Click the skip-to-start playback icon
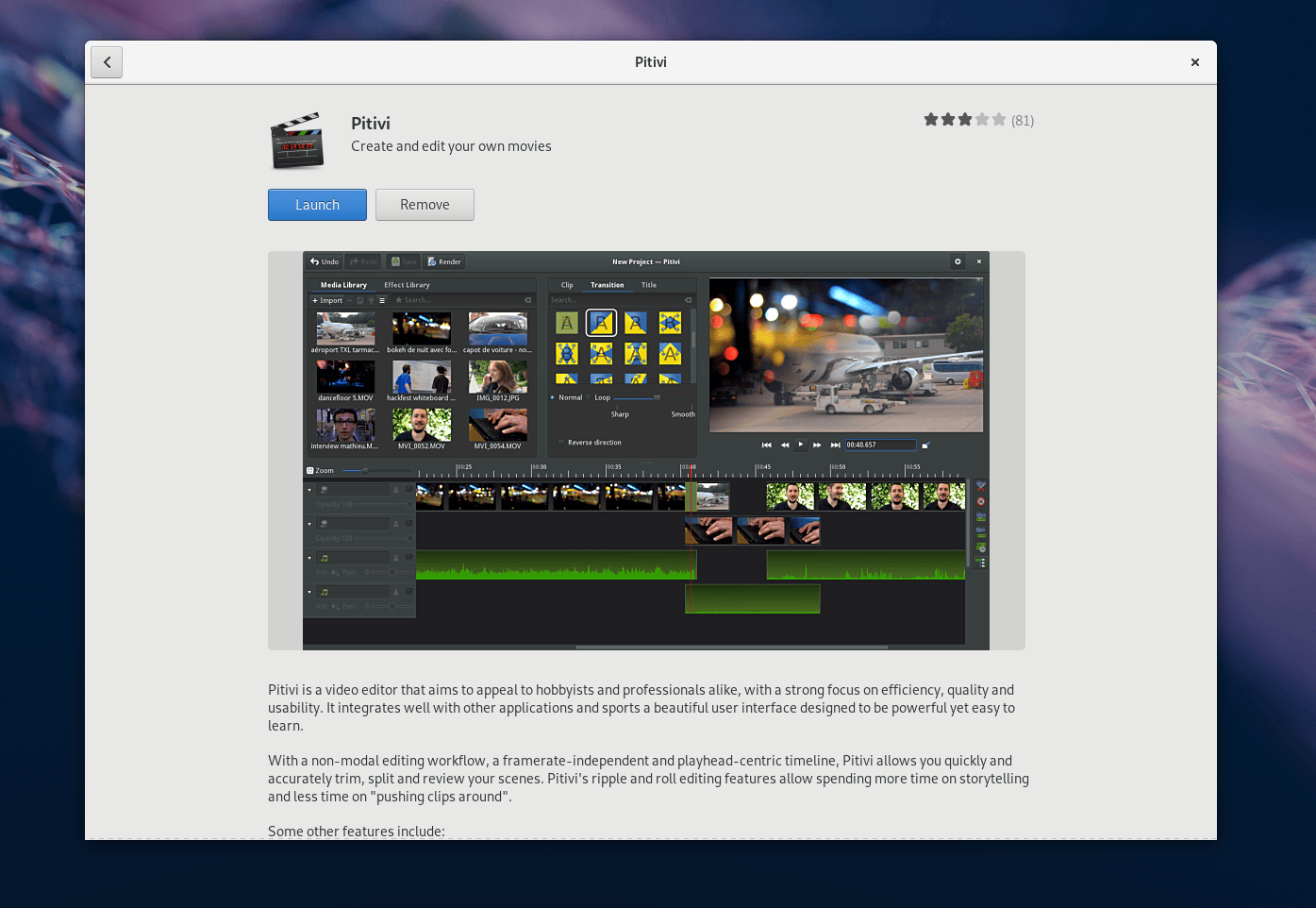 [x=767, y=445]
